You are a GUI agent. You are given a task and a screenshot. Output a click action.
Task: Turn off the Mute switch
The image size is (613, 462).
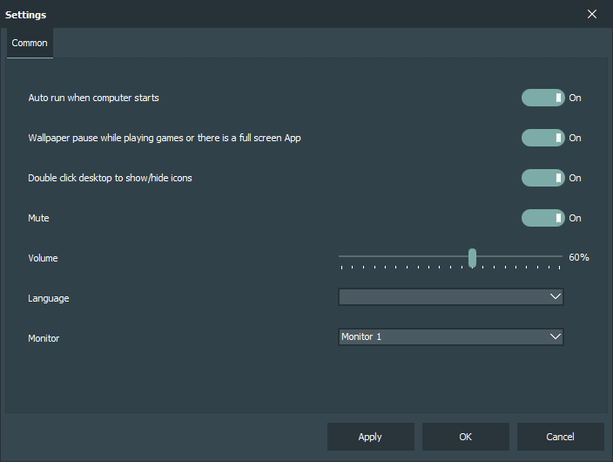pos(543,218)
